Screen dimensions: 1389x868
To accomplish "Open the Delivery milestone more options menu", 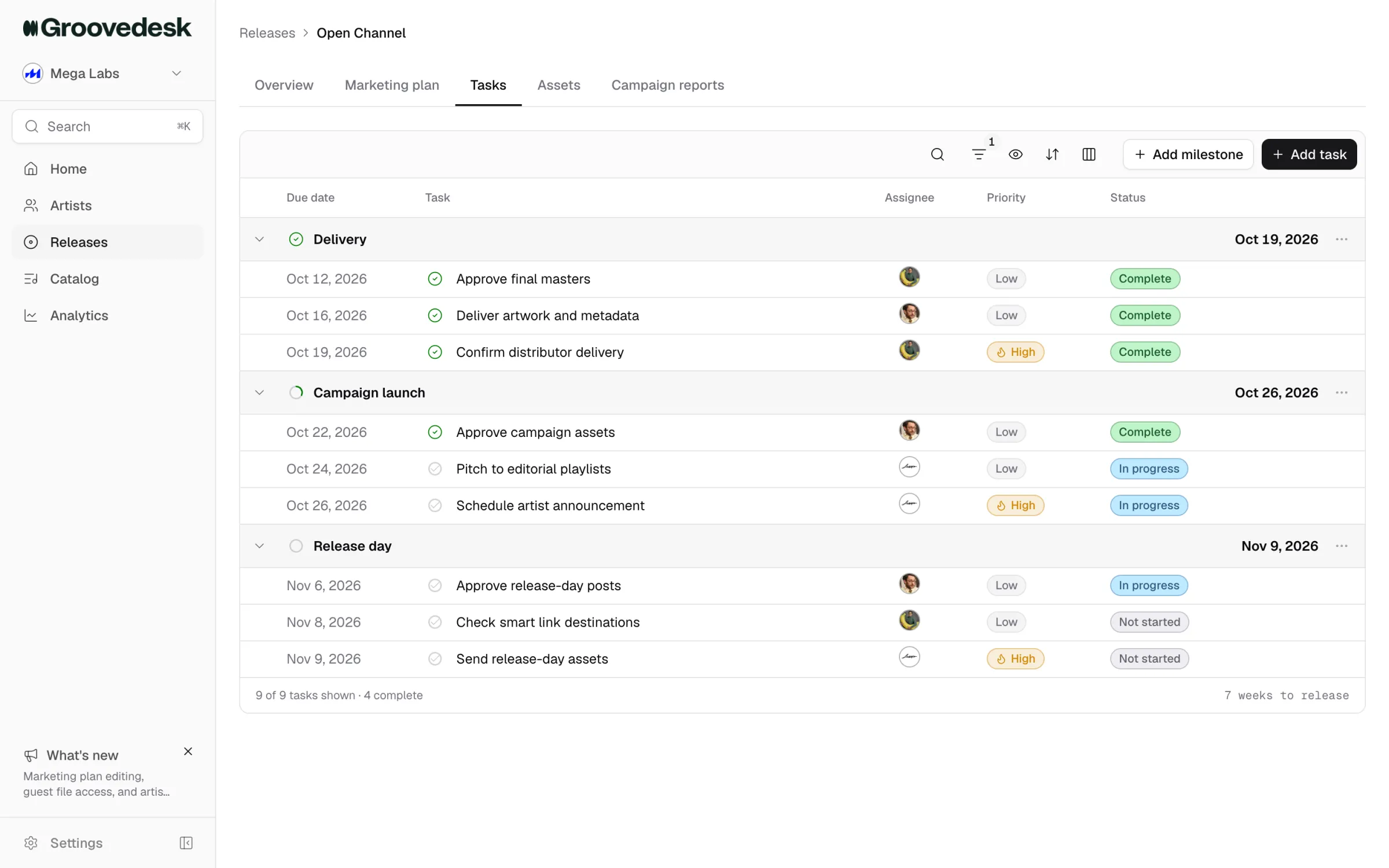I will pos(1342,239).
